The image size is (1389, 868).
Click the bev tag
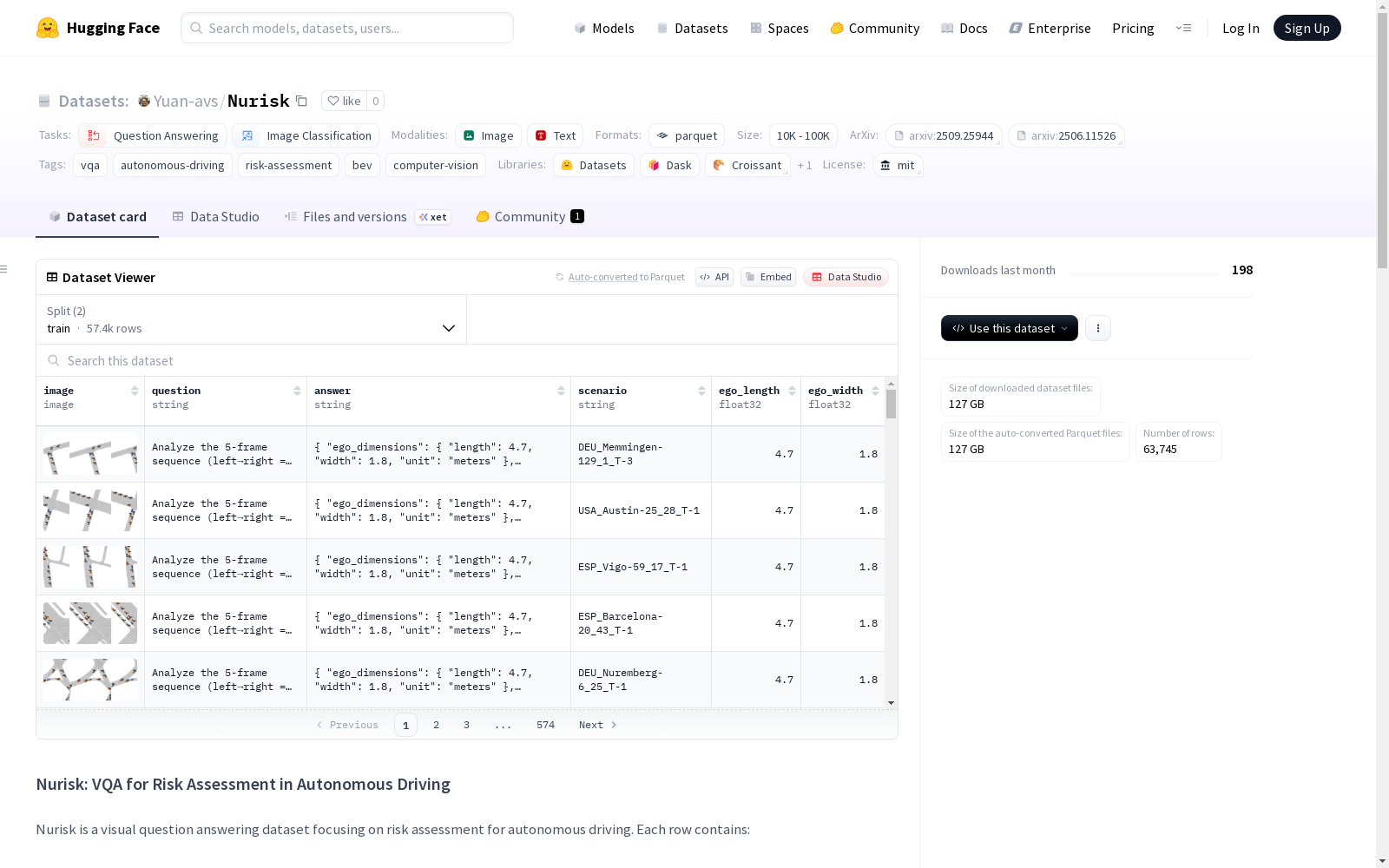[x=362, y=165]
